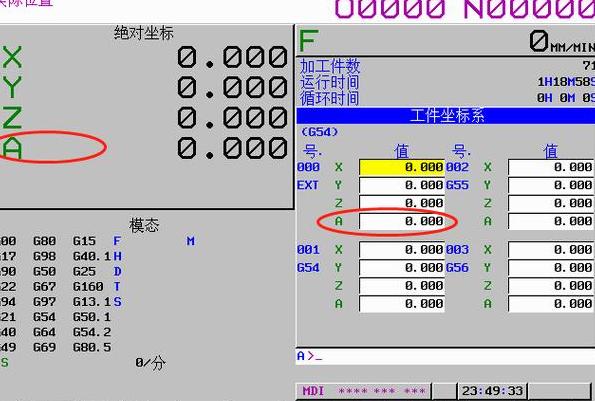Image resolution: width=595 pixels, height=401 pixels.
Task: Select the EXT Y offset value field
Action: 402,185
